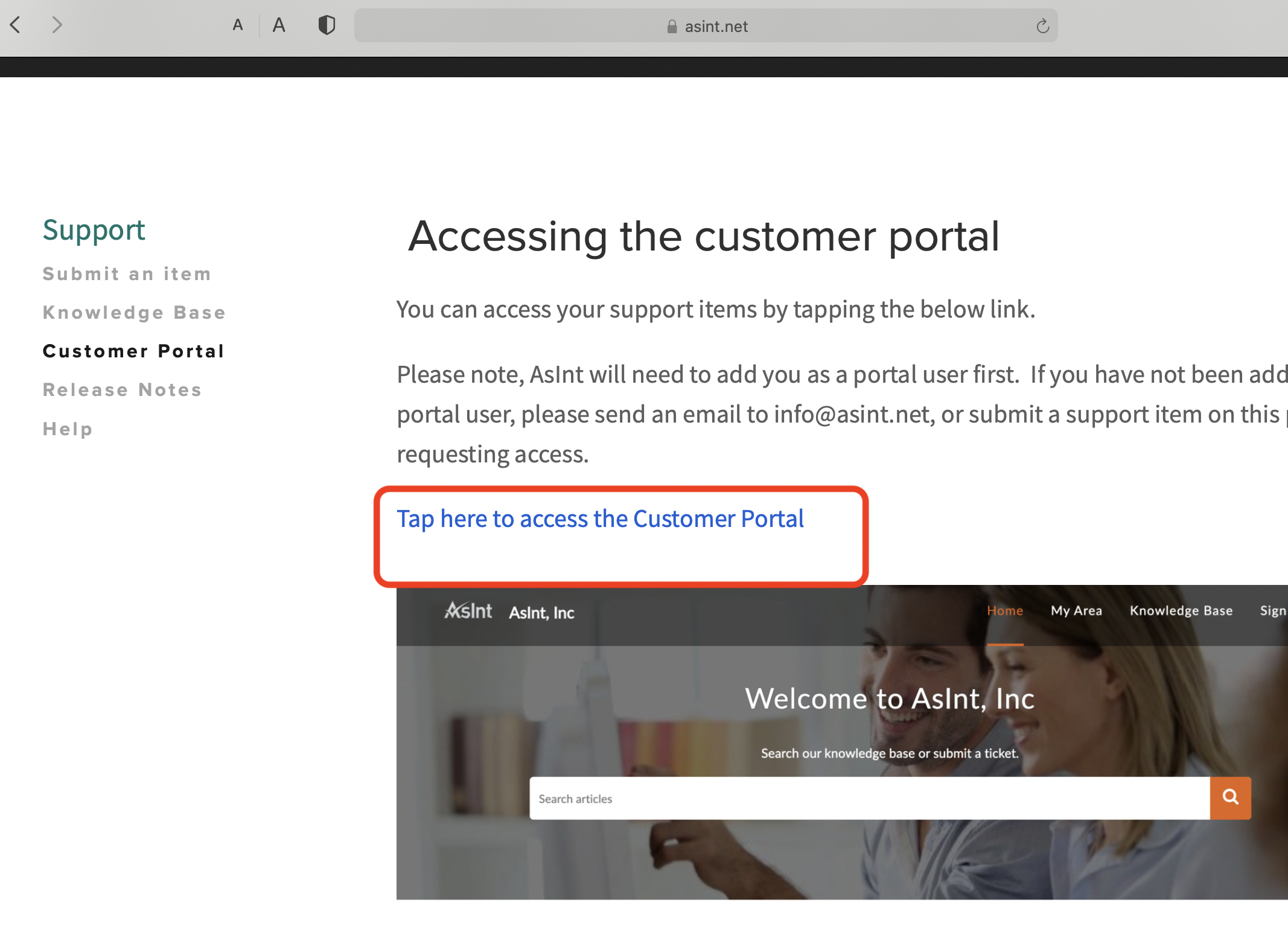Select the My Area portal tab
Screen dimensions: 1288x926
click(1076, 611)
